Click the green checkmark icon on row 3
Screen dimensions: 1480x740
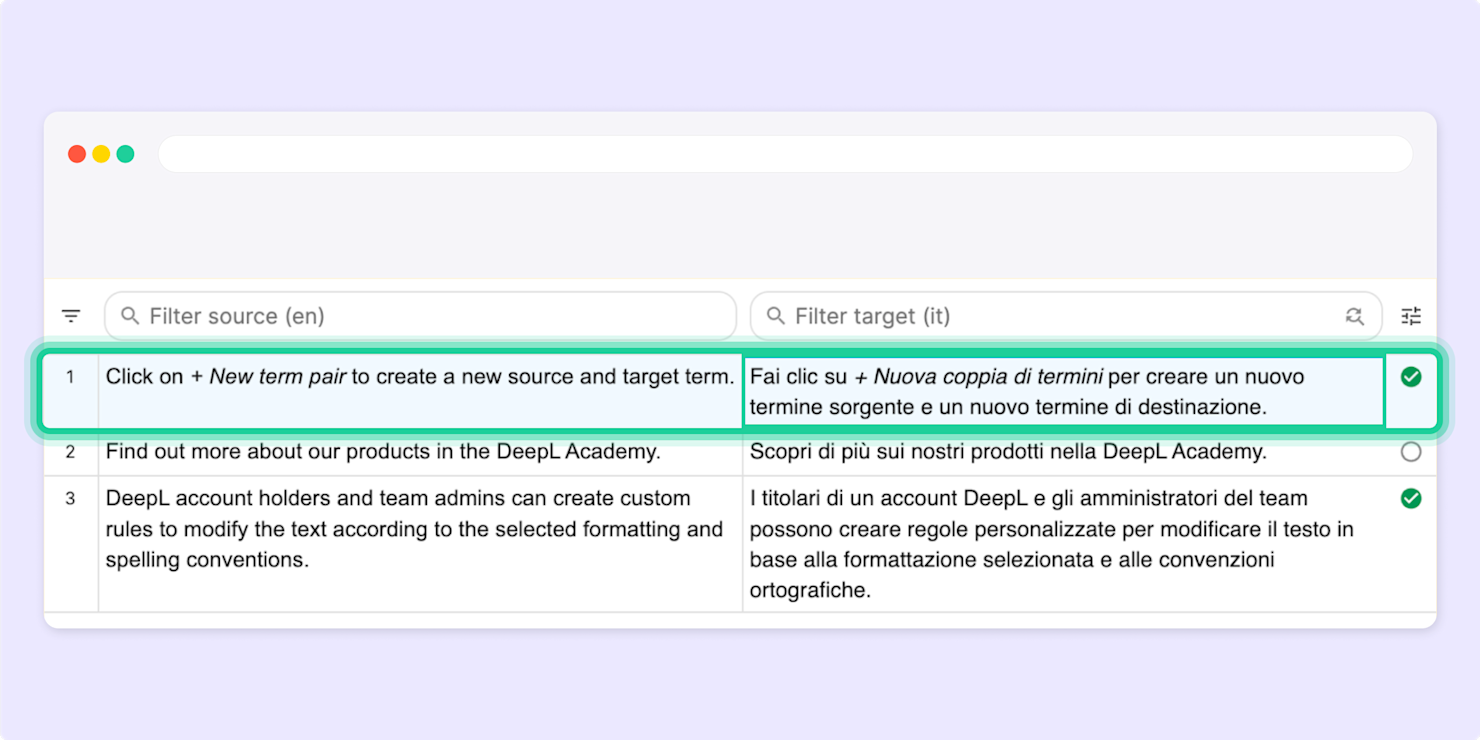pyautogui.click(x=1411, y=498)
